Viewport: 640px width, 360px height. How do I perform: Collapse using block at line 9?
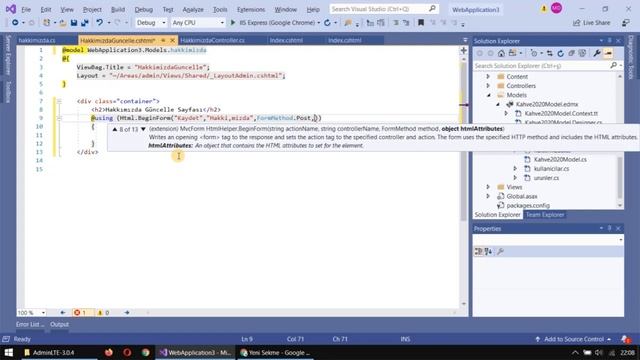pyautogui.click(x=59, y=118)
